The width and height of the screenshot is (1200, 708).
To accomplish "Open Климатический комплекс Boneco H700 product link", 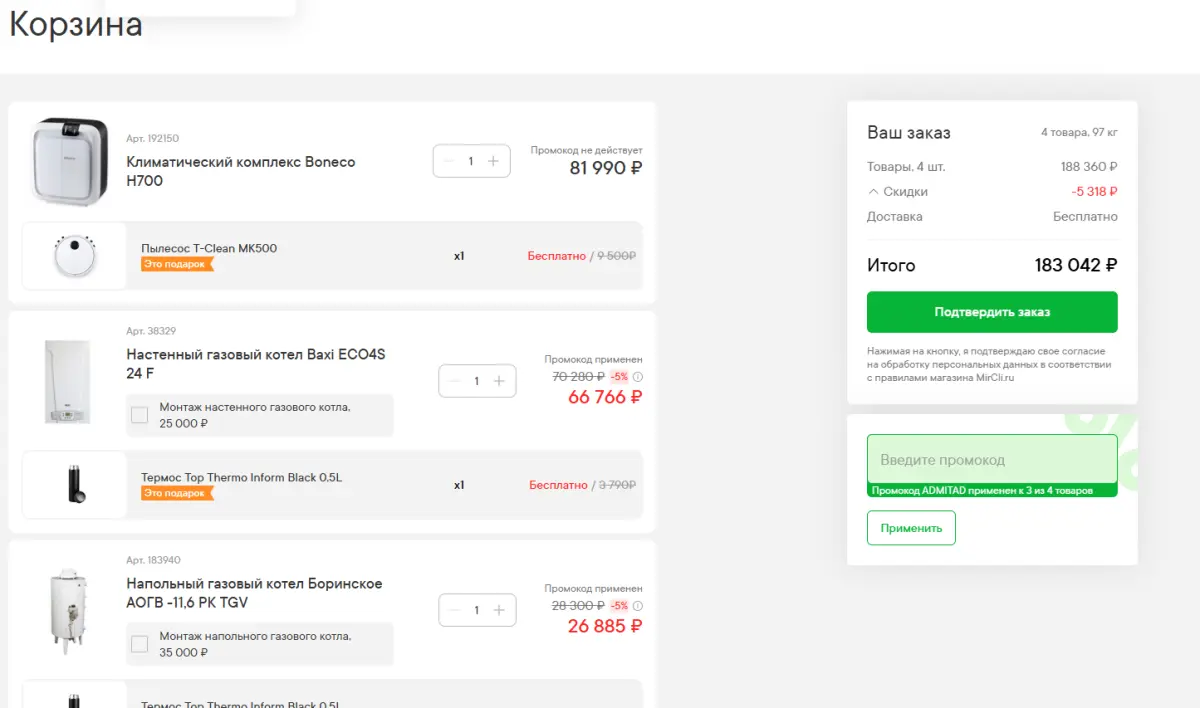I will tap(241, 171).
